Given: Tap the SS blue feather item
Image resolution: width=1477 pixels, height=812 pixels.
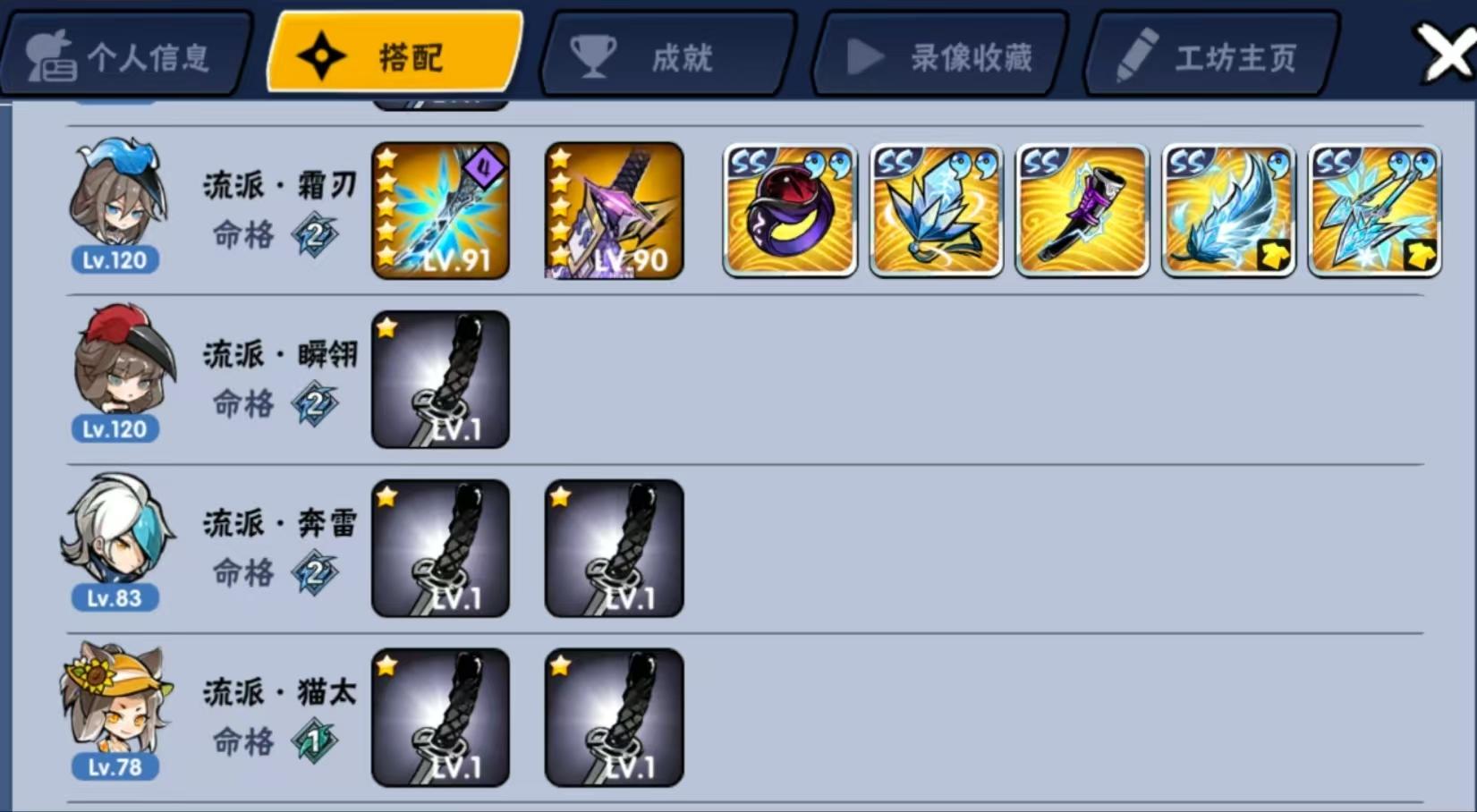Looking at the screenshot, I should (x=1228, y=211).
